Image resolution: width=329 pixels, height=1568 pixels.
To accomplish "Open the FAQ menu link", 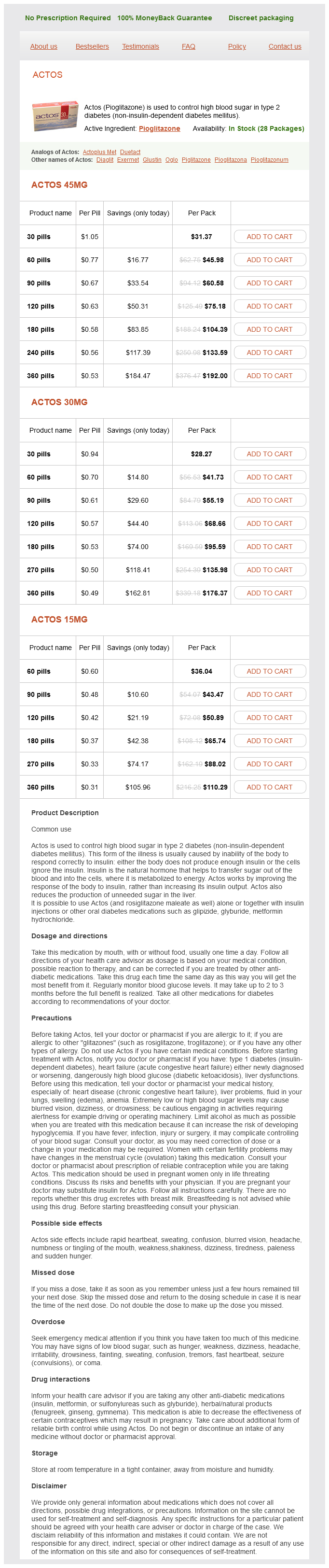I will 189,46.
